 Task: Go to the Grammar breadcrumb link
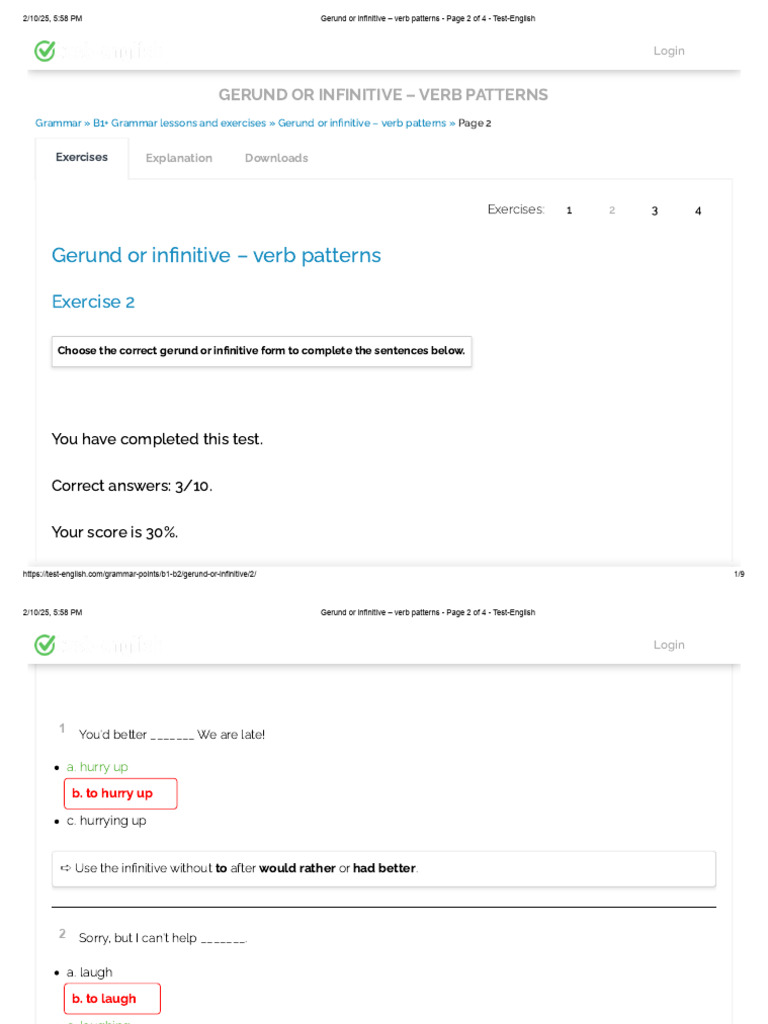[58, 123]
